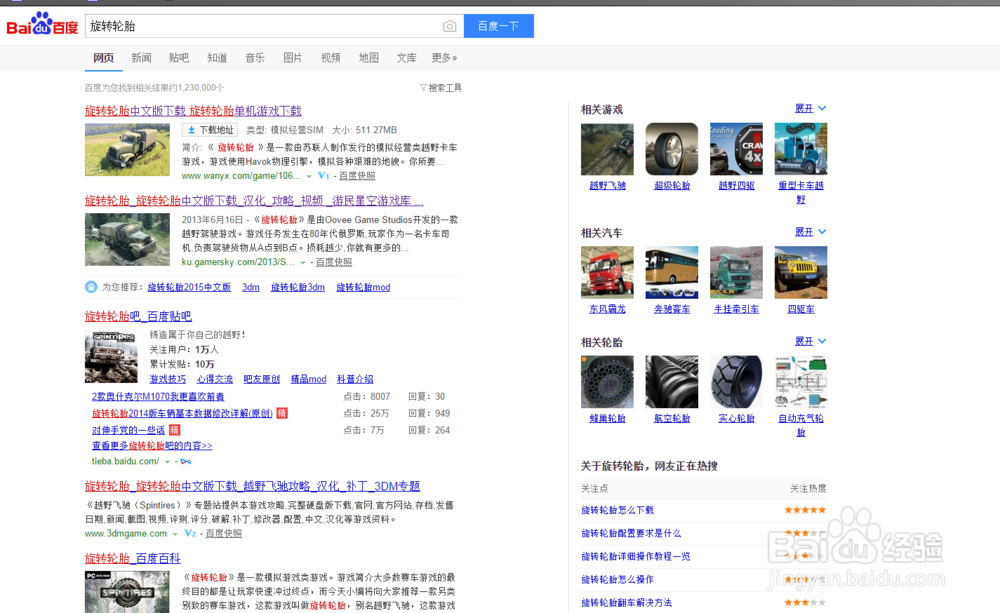Screen dimensions: 1000x613
Task: Open dropdown arrow after tieba.baidu.com URL
Action: coord(168,461)
